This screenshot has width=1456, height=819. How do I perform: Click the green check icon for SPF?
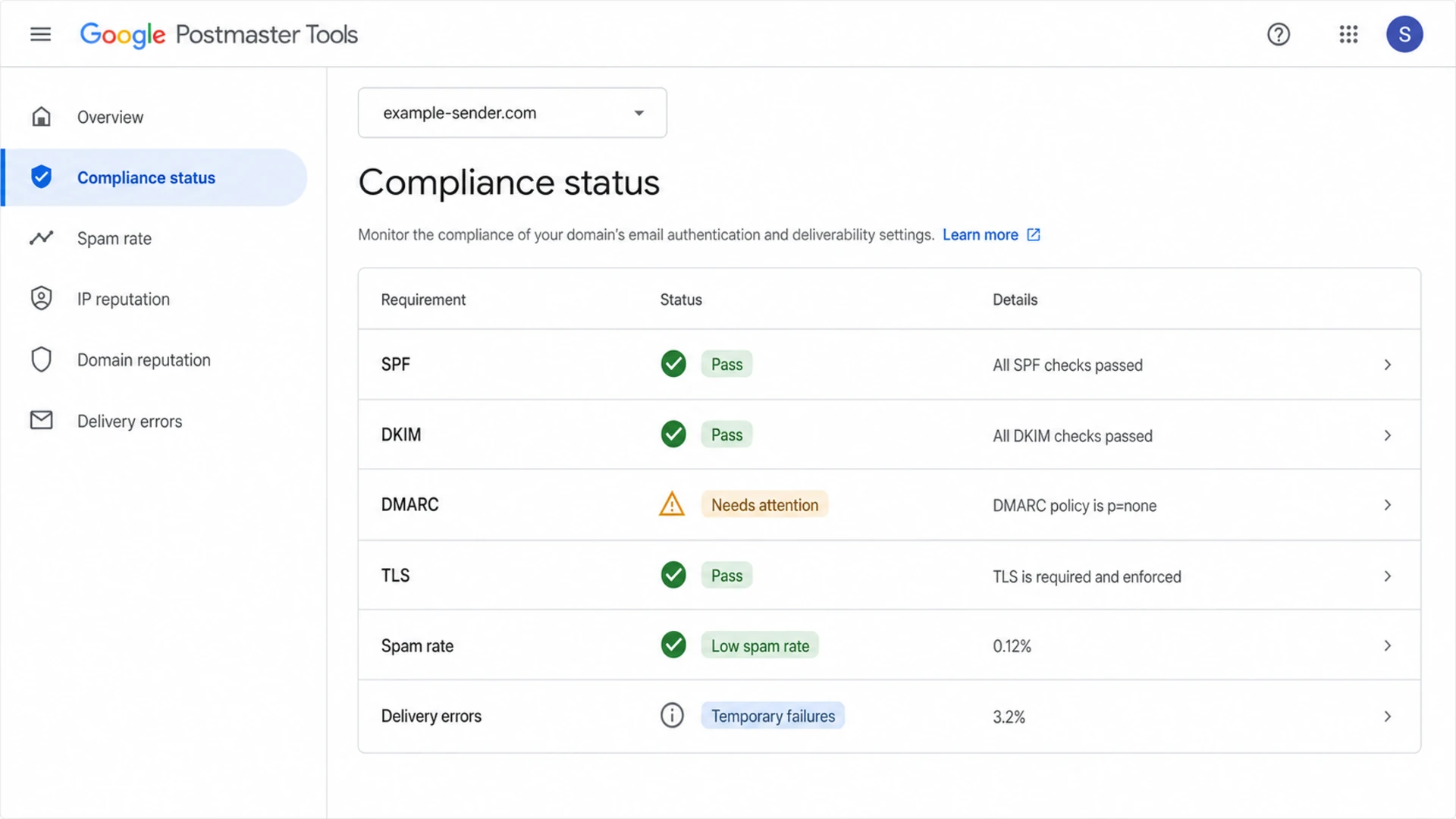(673, 364)
